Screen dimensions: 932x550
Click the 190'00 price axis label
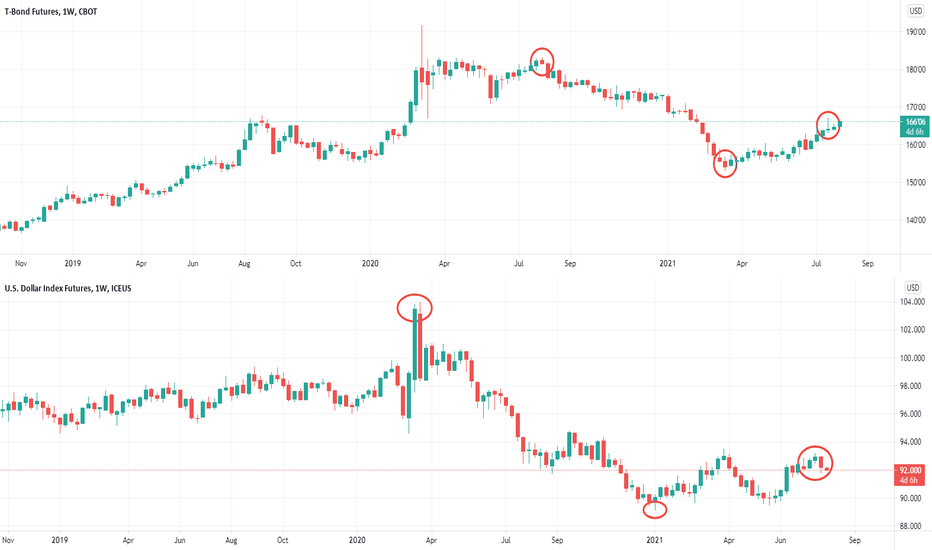point(915,32)
